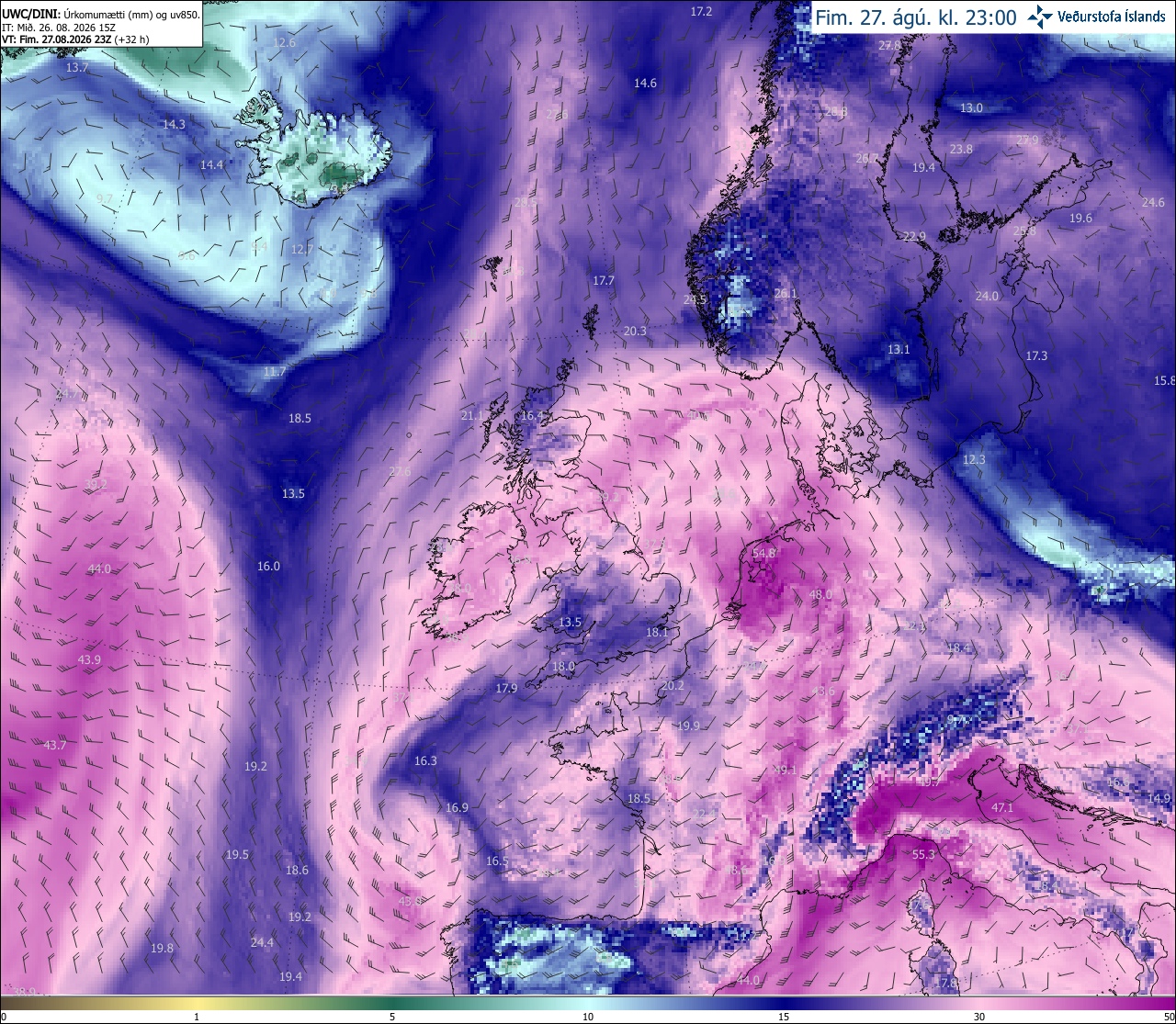Image resolution: width=1176 pixels, height=1024 pixels.
Task: Click the 54.8 value label over the Netherlands
Action: [x=763, y=554]
